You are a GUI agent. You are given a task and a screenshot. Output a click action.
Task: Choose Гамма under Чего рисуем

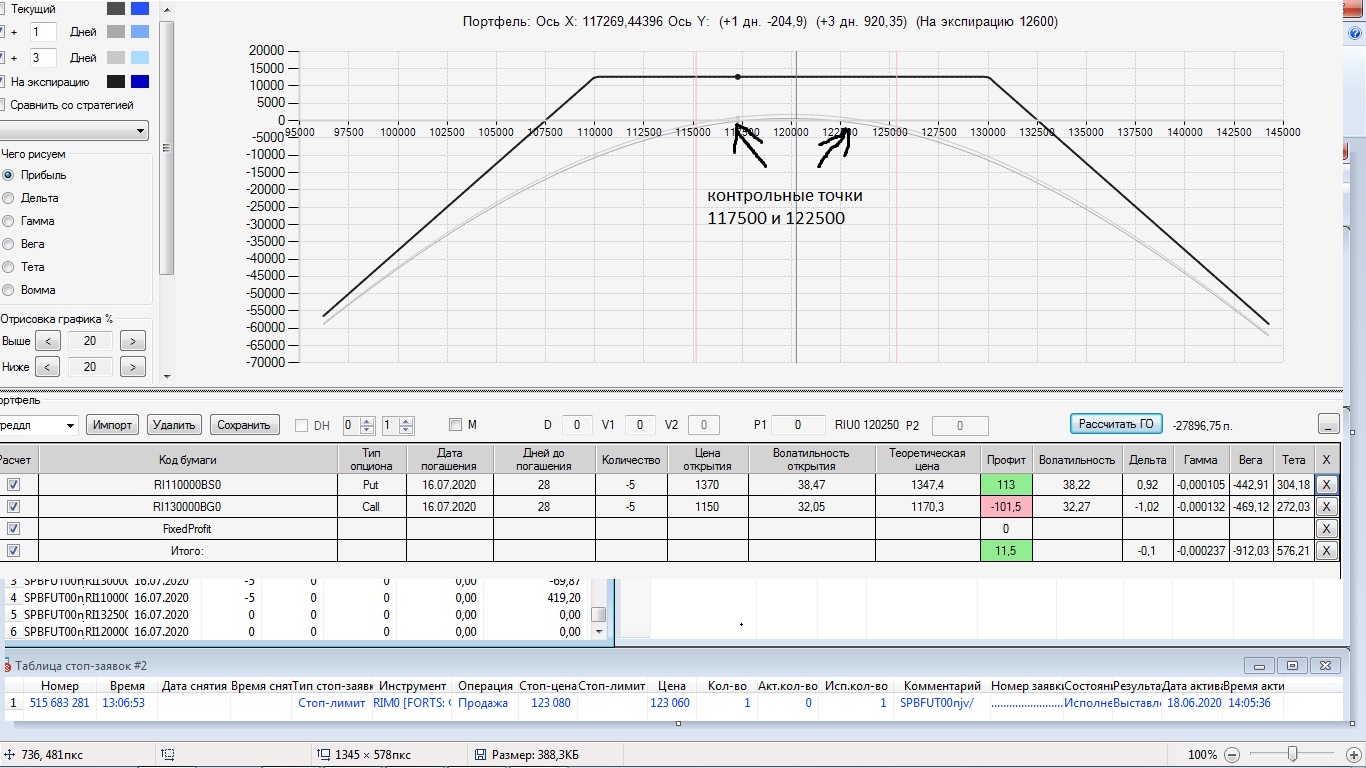click(x=9, y=221)
